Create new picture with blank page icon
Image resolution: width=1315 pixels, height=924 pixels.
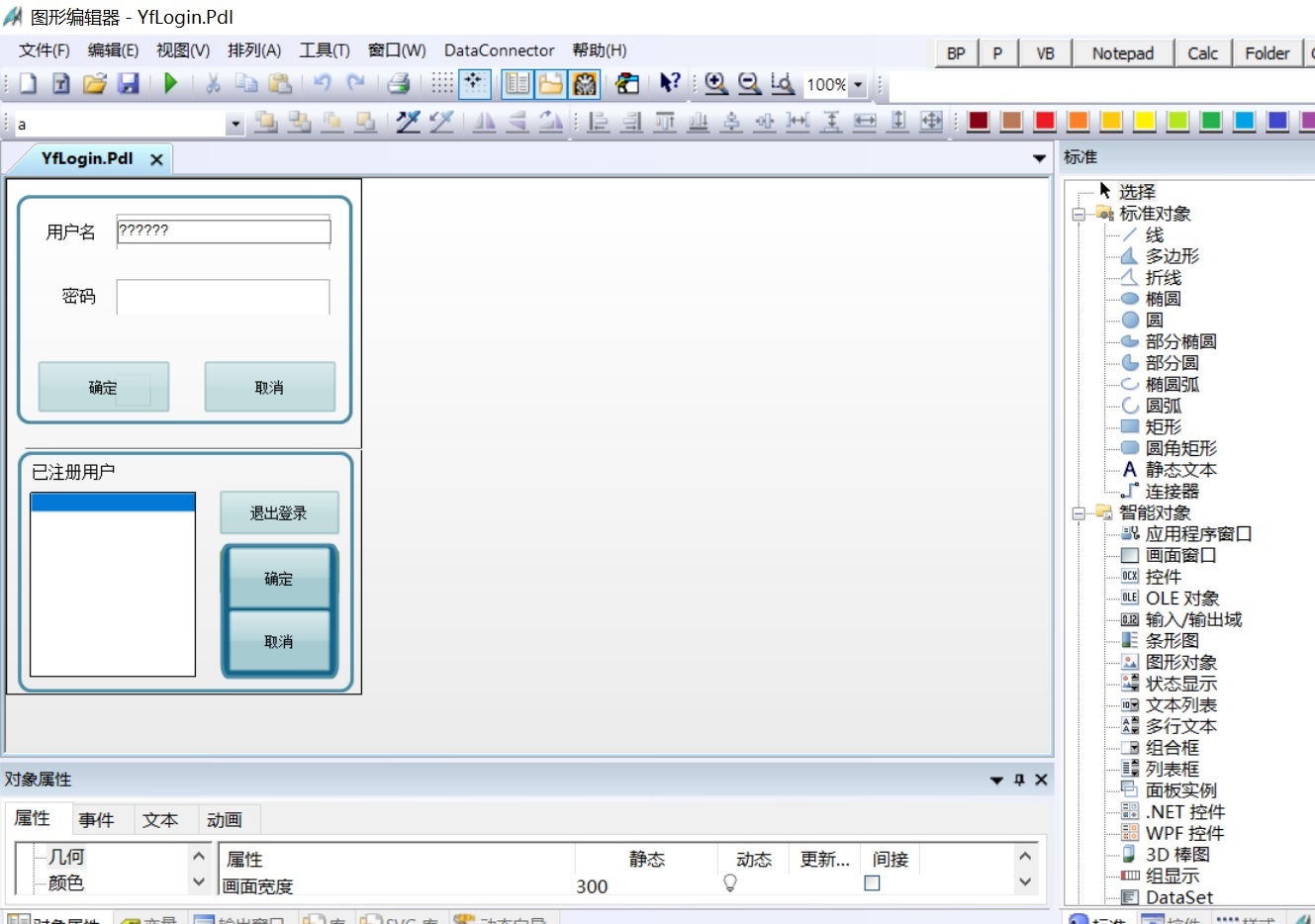[x=28, y=84]
